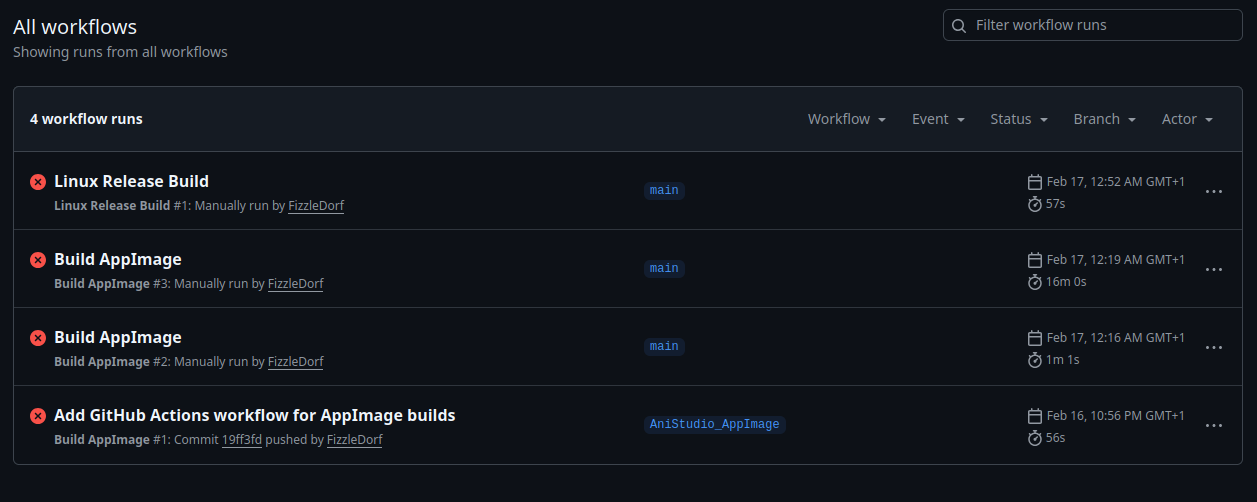Click the failed status icon for Build AppImage #3

click(x=38, y=260)
